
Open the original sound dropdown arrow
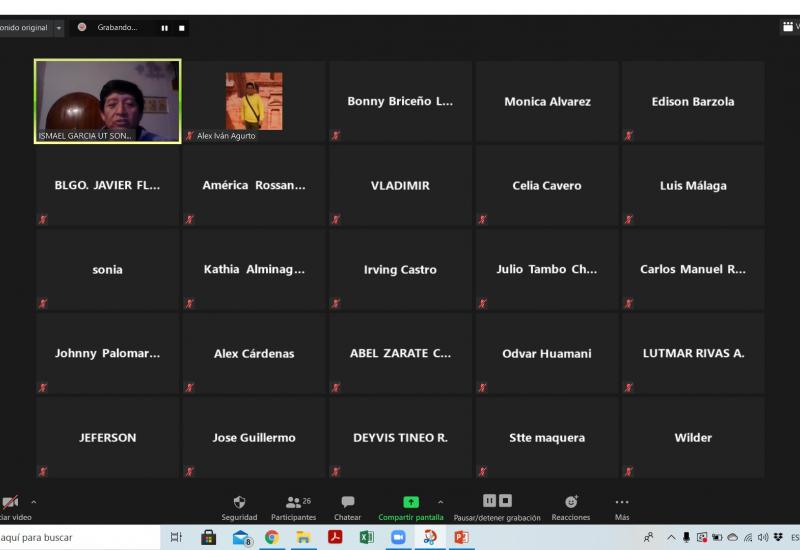[x=59, y=28]
